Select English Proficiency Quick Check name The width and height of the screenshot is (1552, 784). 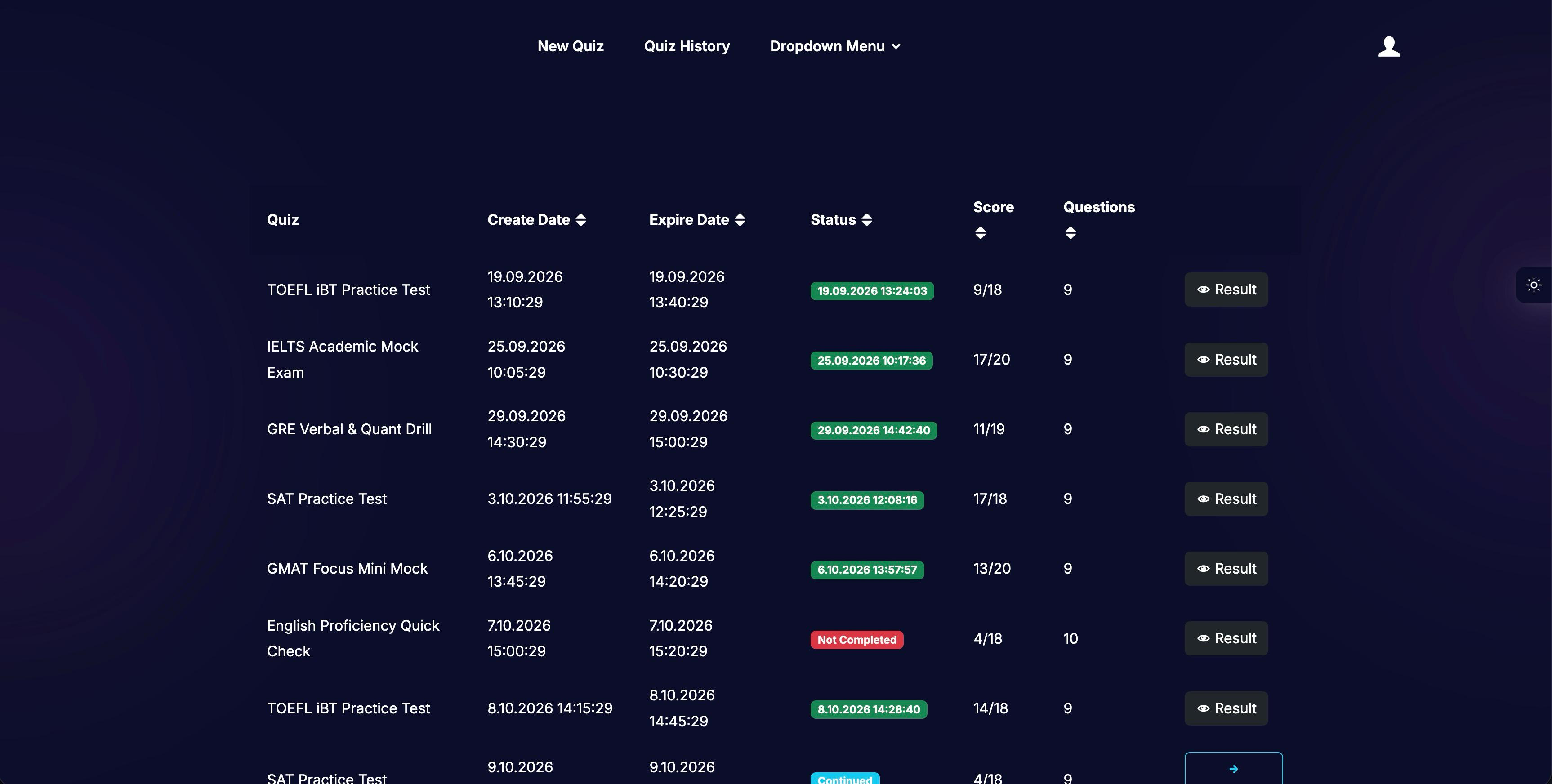point(353,639)
